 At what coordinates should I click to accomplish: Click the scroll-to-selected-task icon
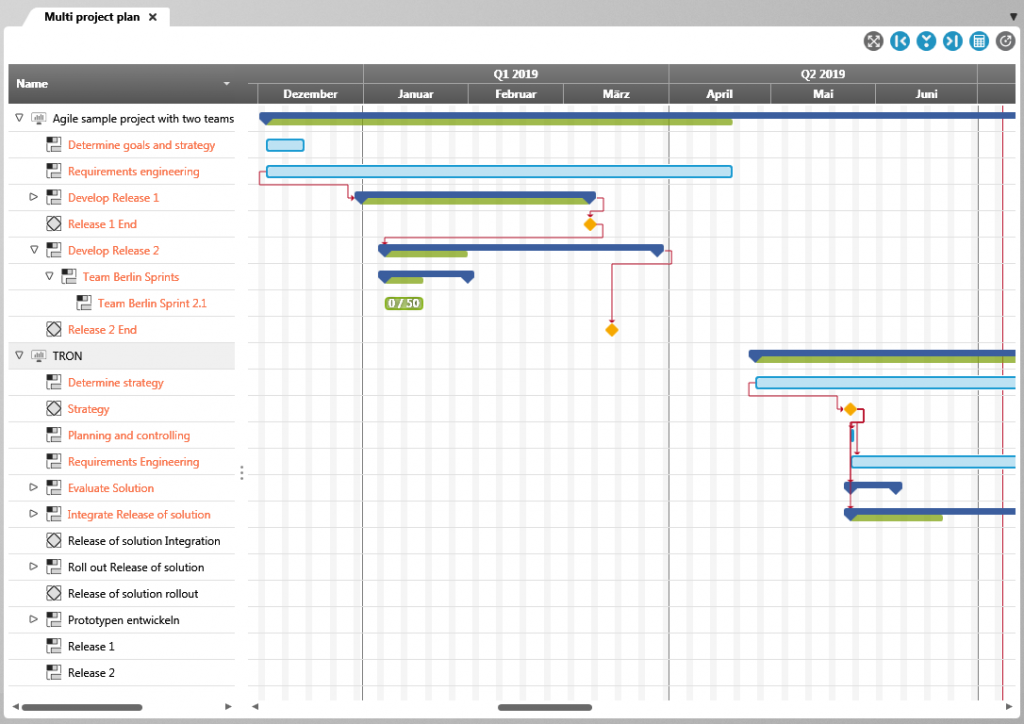(x=926, y=41)
